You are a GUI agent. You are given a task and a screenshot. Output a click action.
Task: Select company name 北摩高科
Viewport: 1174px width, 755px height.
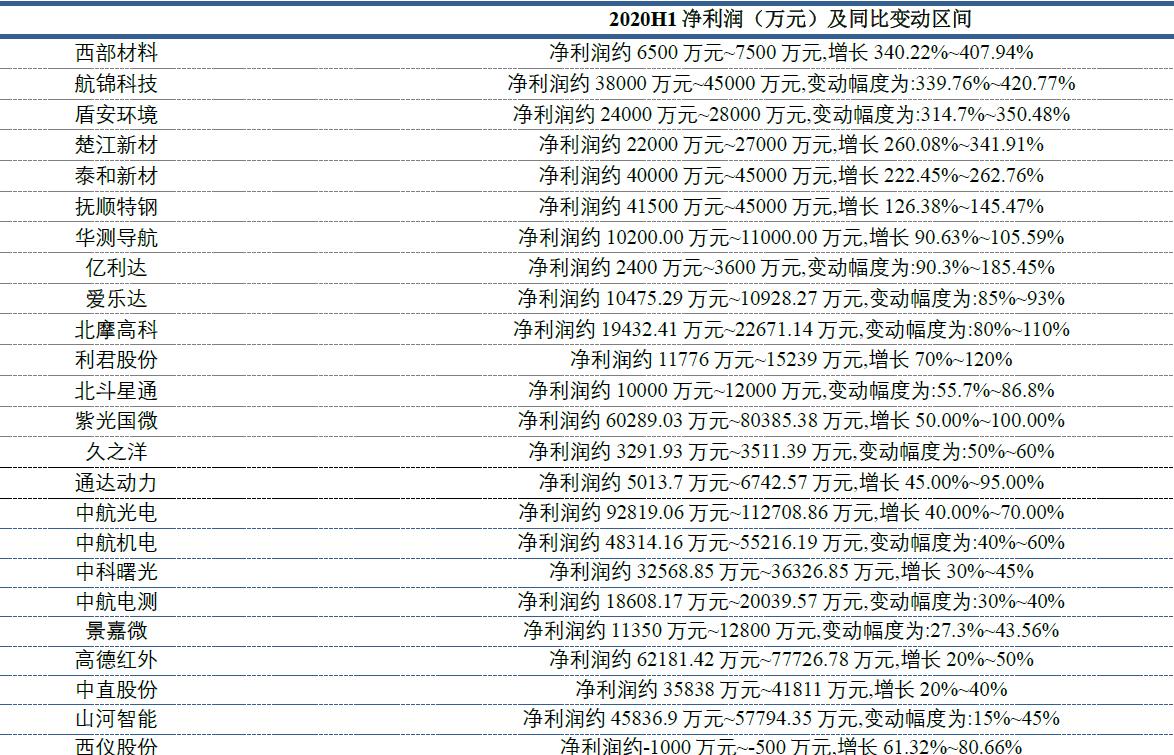[116, 330]
